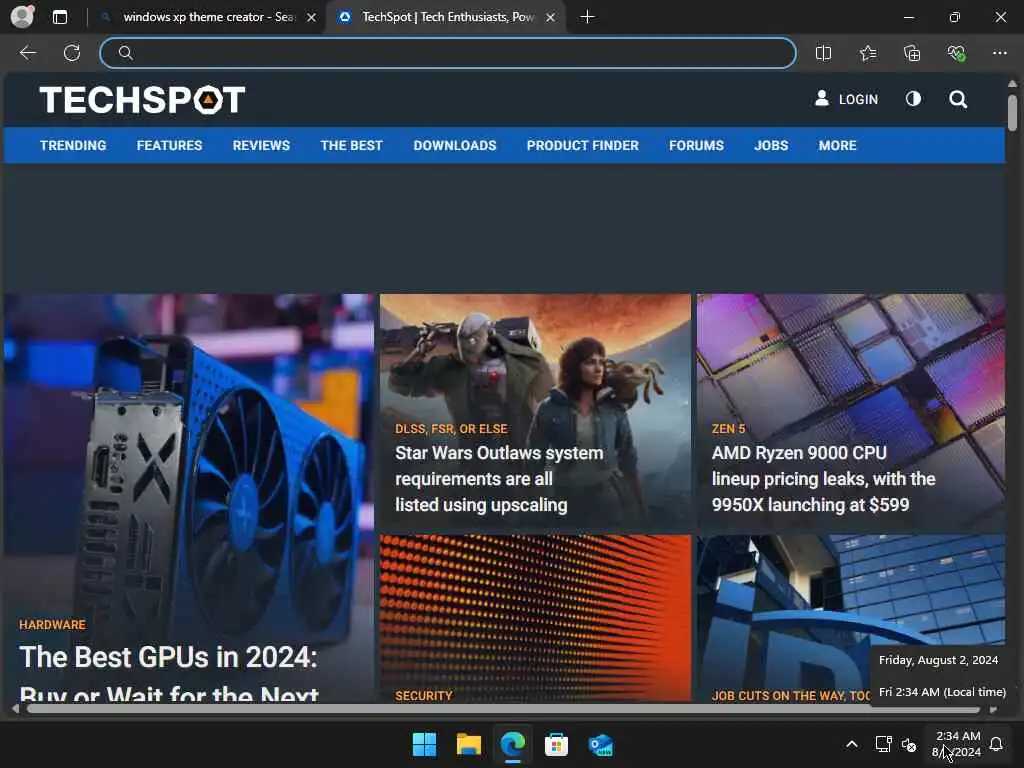Click the DLSS, FSR, OR ELSE label

pyautogui.click(x=451, y=429)
